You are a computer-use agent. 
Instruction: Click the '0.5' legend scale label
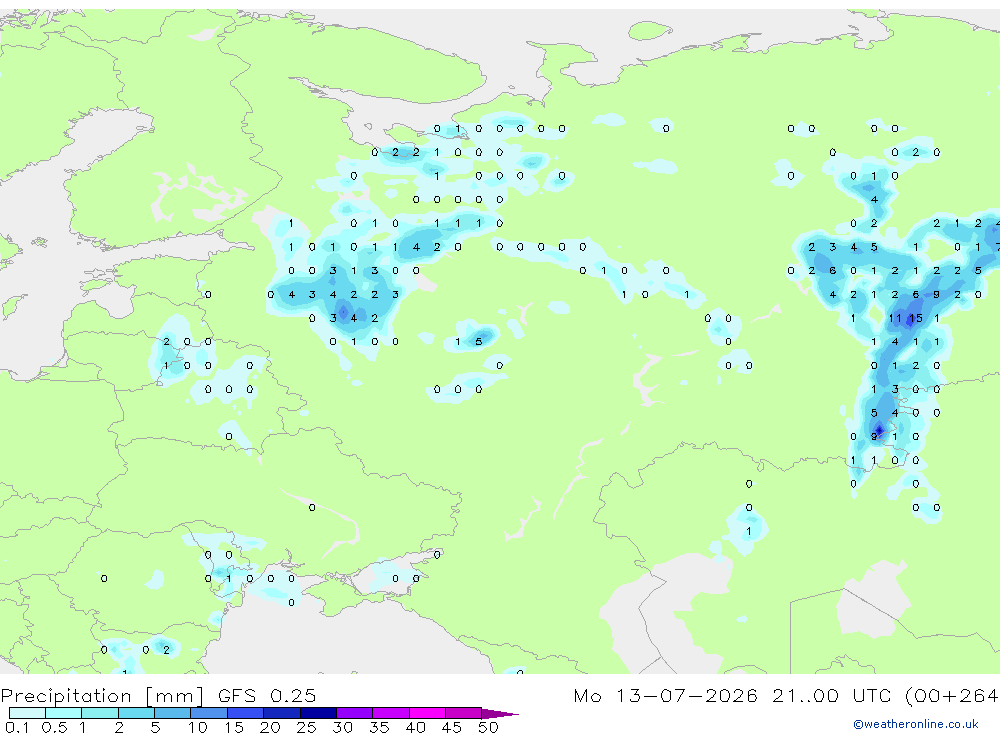pyautogui.click(x=54, y=727)
